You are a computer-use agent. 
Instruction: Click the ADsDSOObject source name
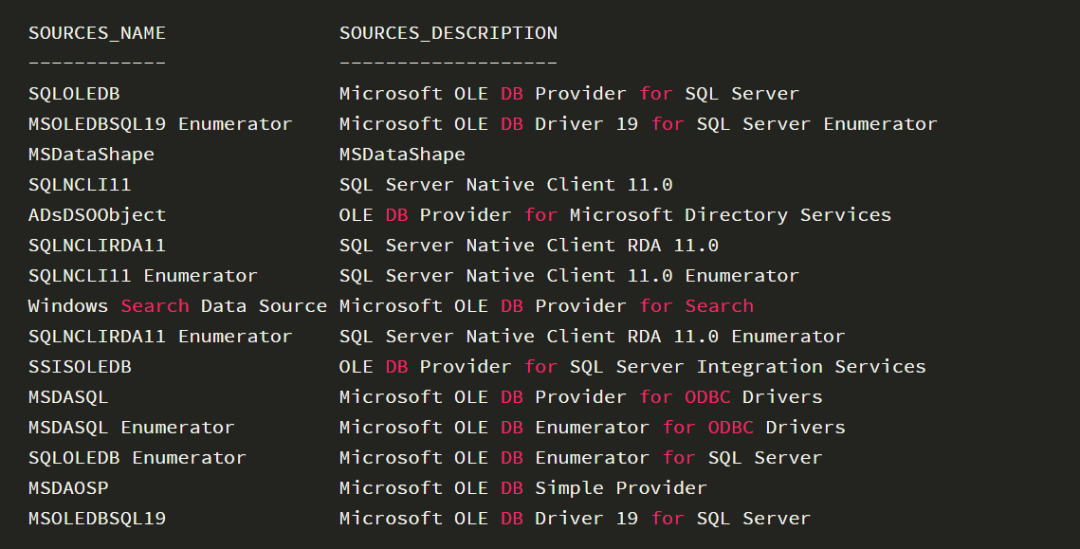[97, 215]
